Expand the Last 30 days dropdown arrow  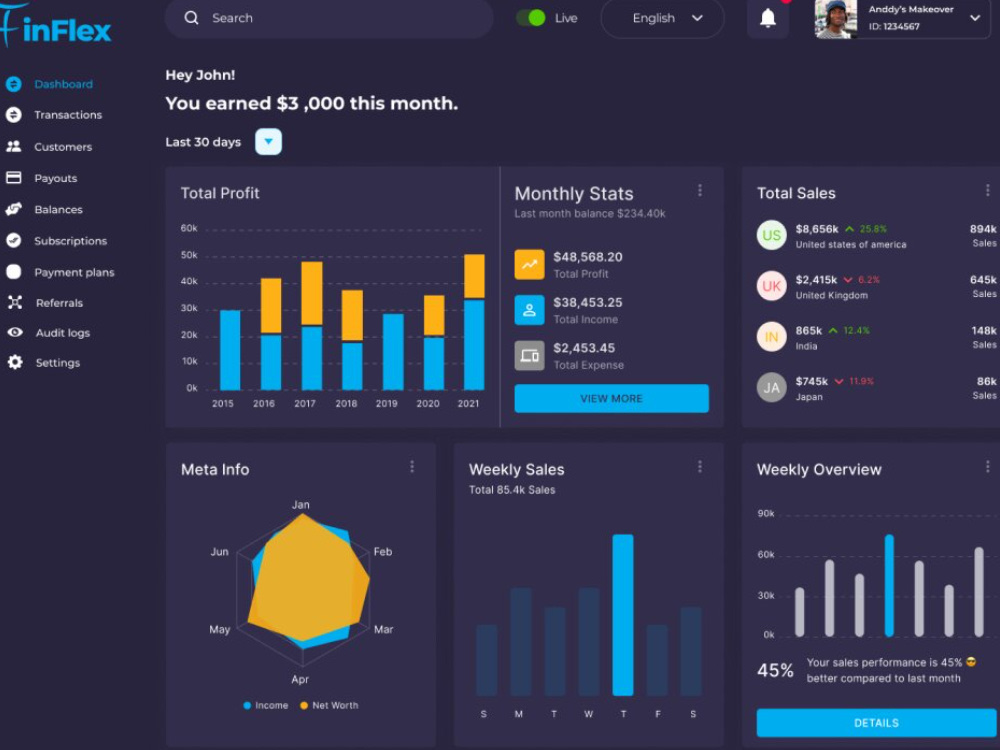point(268,142)
